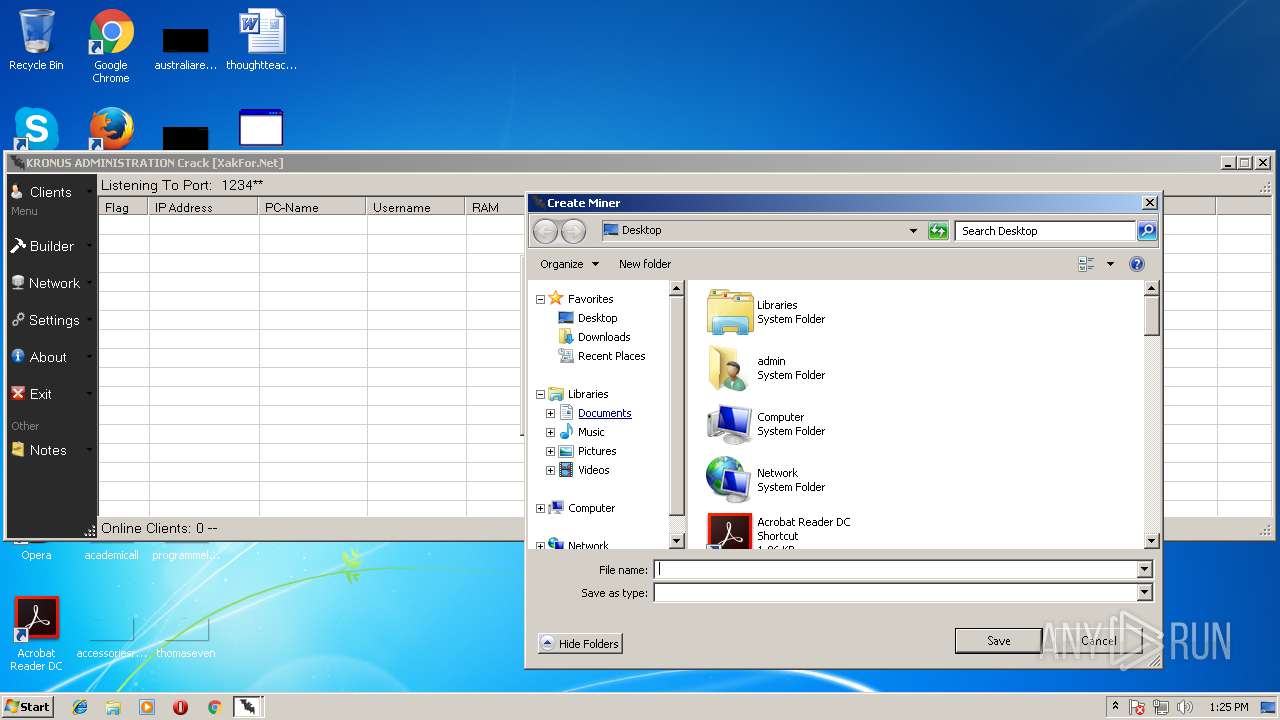Open the Organize dropdown menu
The image size is (1280, 720).
pyautogui.click(x=569, y=264)
